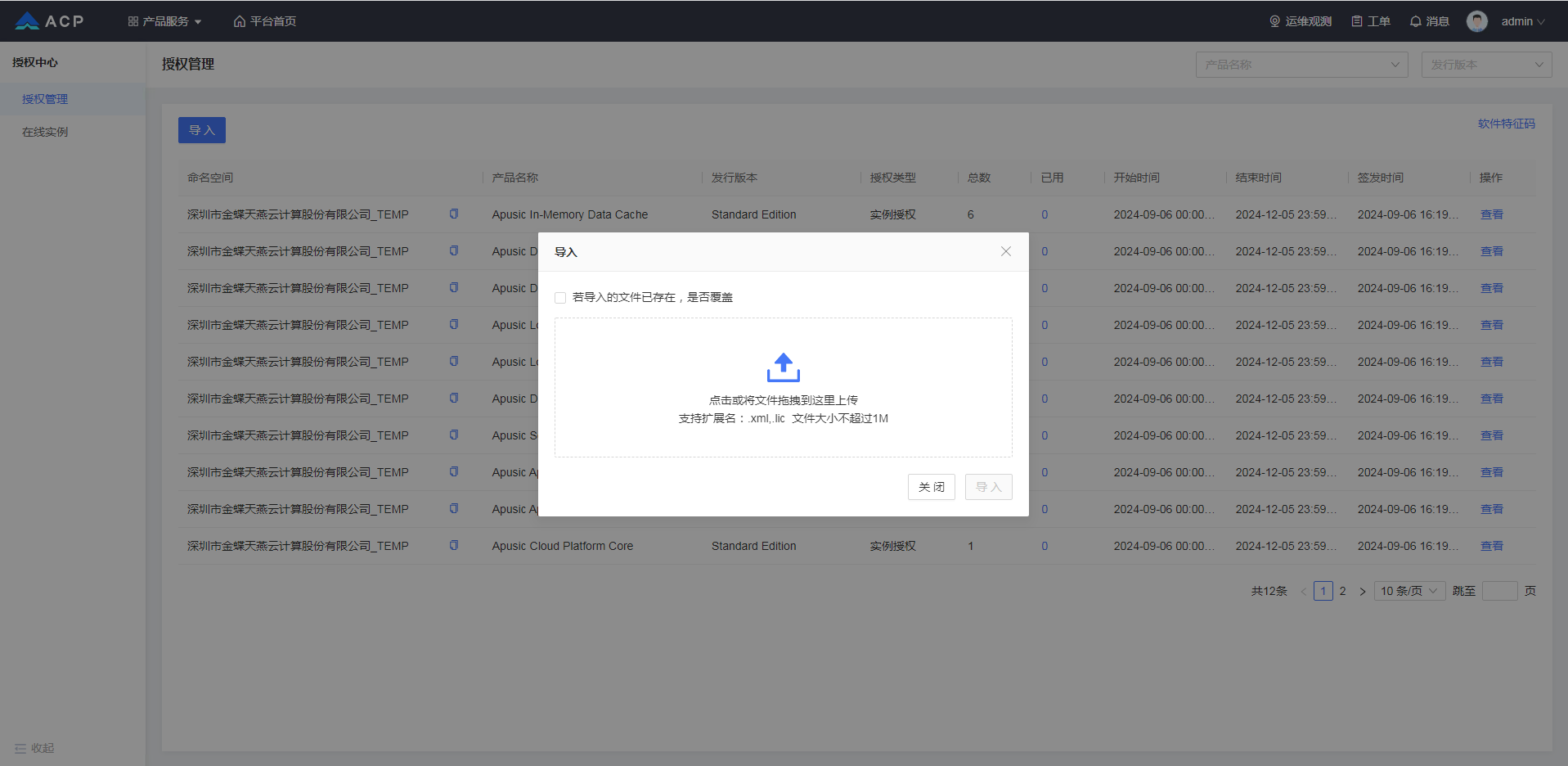Click the 签发时间 column header
The height and width of the screenshot is (766, 1568).
click(1381, 178)
